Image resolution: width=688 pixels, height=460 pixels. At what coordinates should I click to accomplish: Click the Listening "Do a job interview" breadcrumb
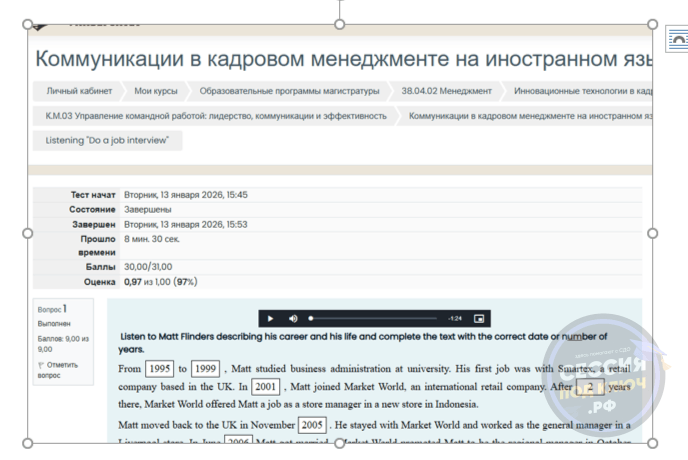tap(107, 140)
